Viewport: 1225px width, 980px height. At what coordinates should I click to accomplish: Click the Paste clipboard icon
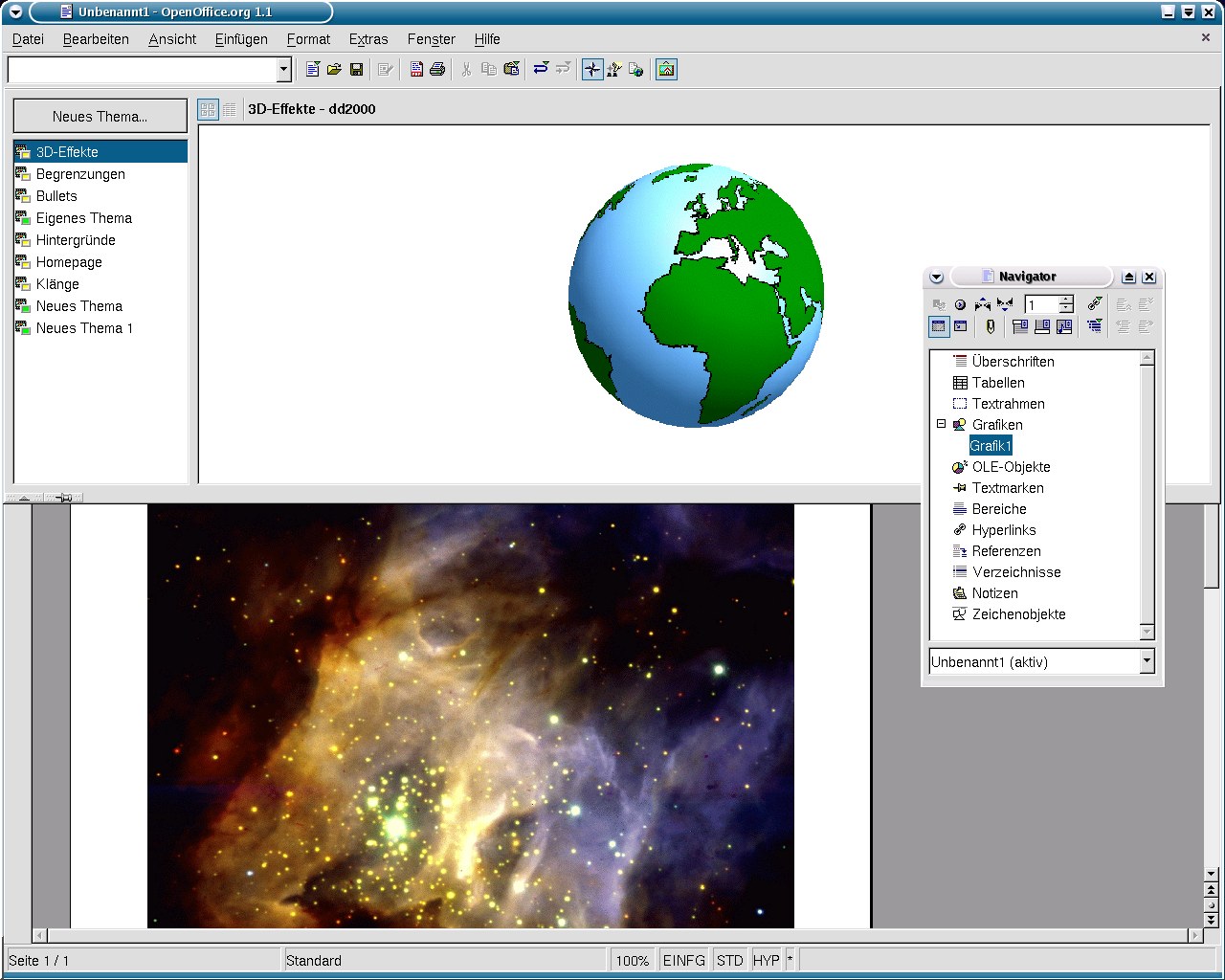click(x=511, y=69)
